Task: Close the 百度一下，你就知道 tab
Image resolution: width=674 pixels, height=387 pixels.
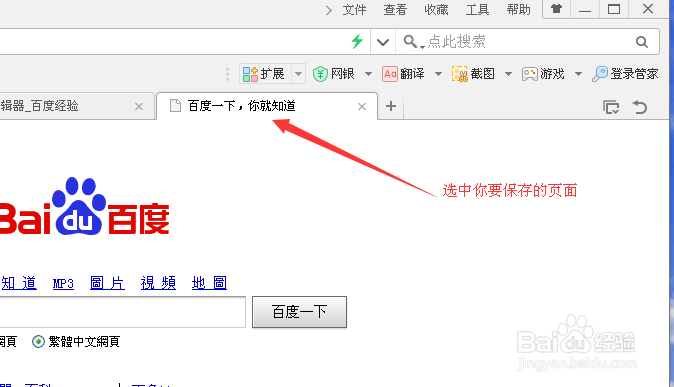Action: coord(362,107)
